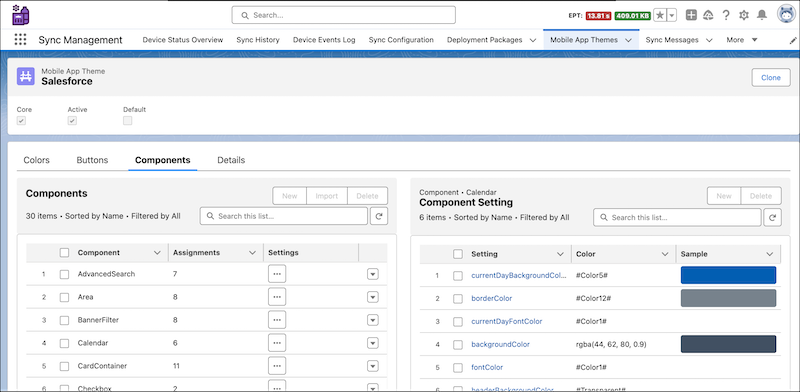Expand Mobile App Themes tab menu
This screenshot has width=800, height=392.
tap(629, 40)
